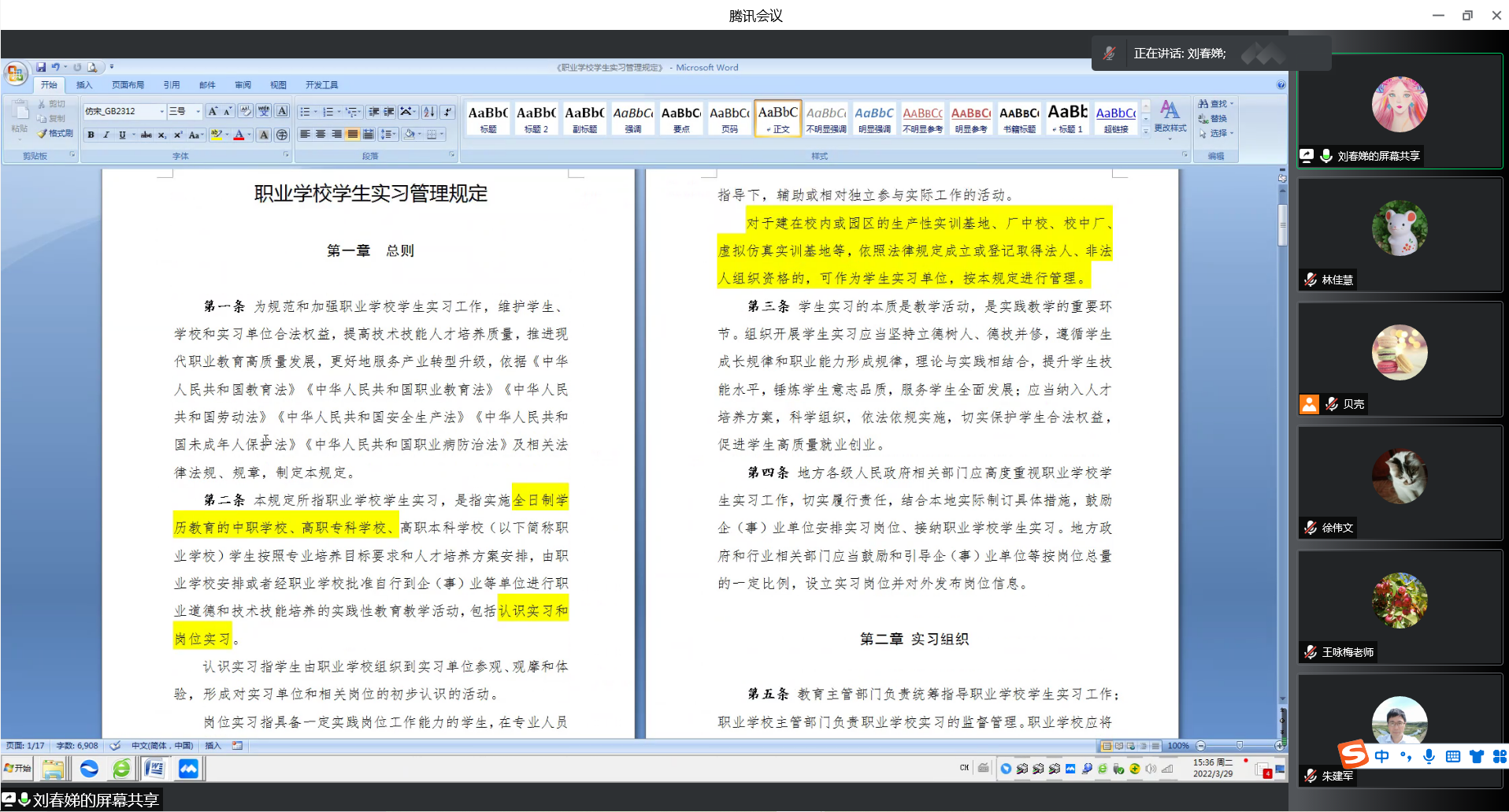Toggle Show/Hide paragraph marks
This screenshot has width=1509, height=812.
[447, 112]
